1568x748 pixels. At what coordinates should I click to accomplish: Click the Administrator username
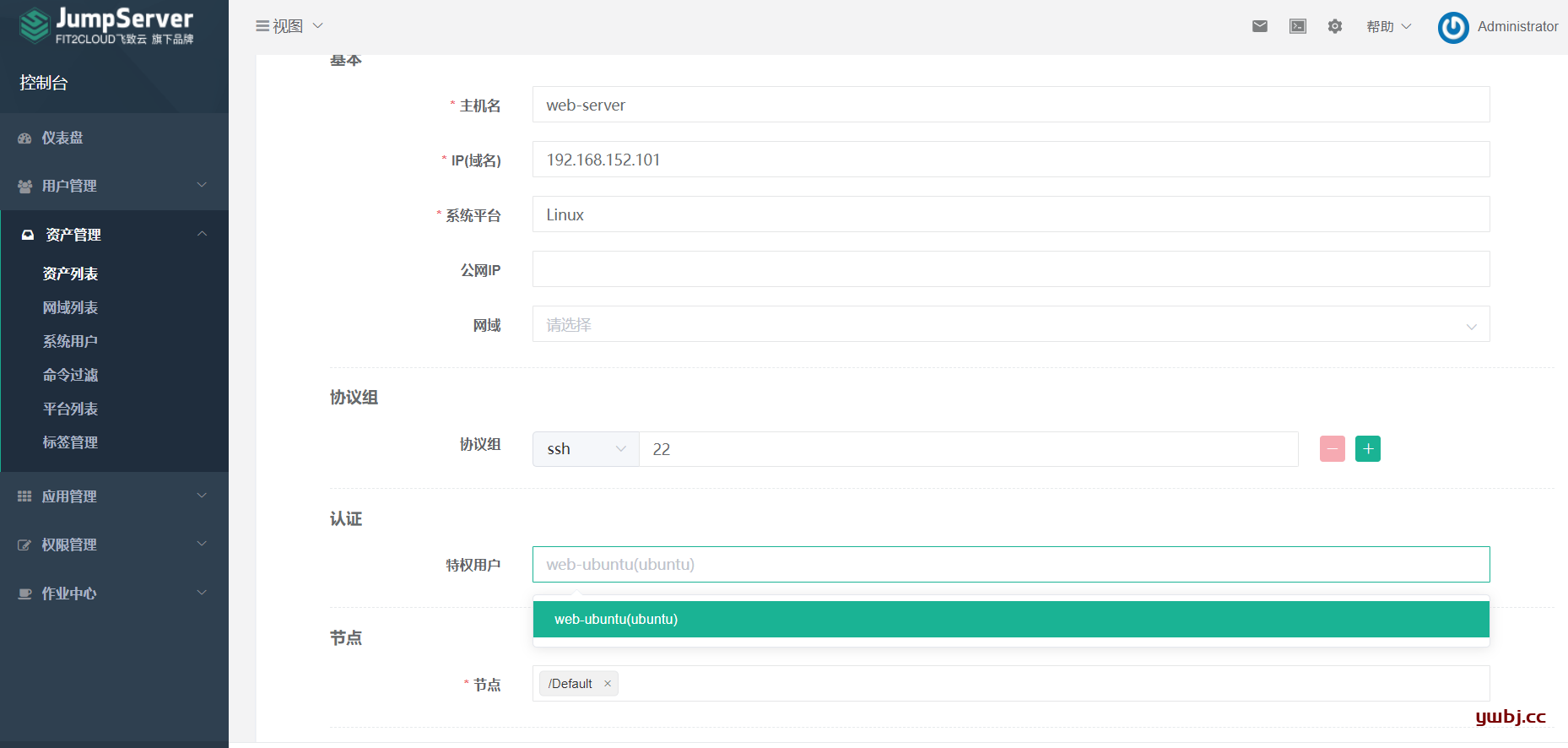(x=1517, y=26)
